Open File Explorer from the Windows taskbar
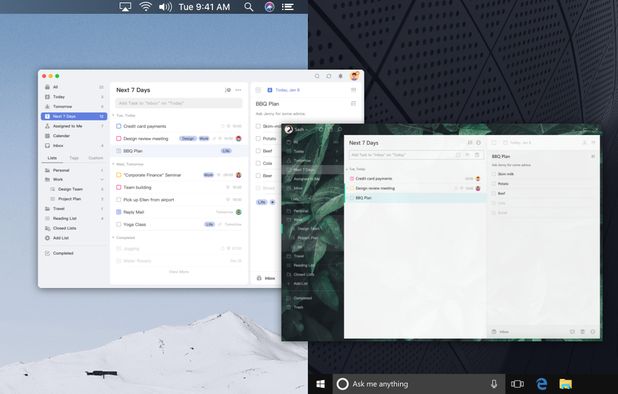 tap(566, 384)
